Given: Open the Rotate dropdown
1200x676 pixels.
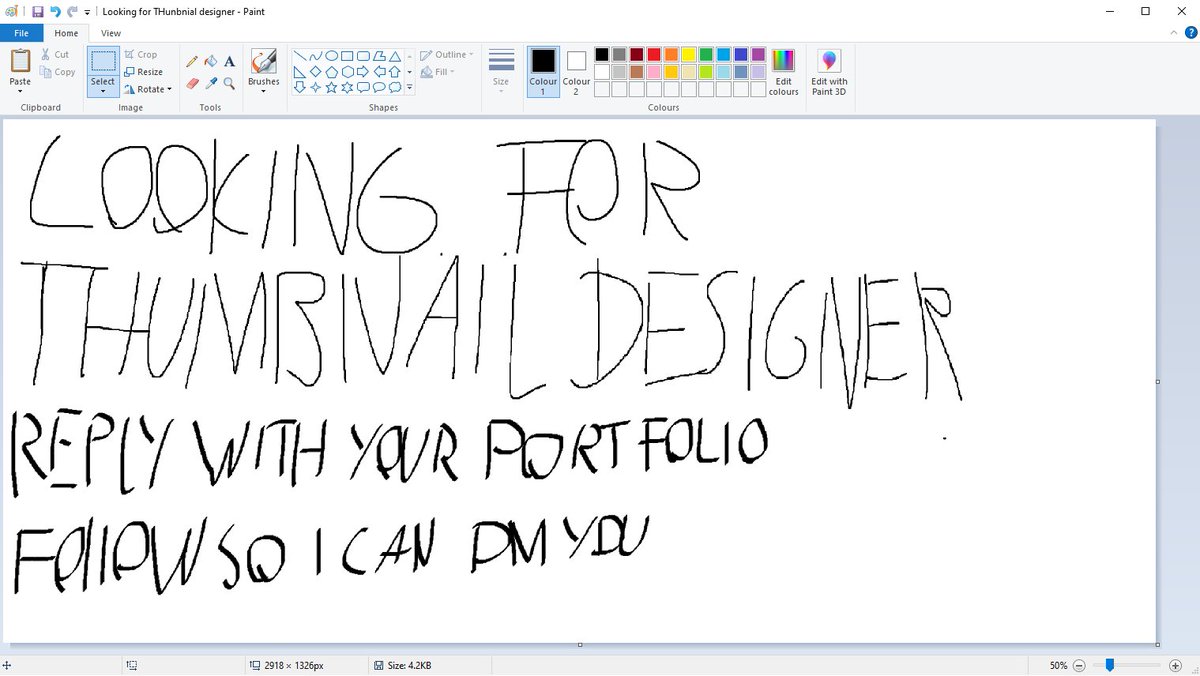Looking at the screenshot, I should tap(149, 89).
